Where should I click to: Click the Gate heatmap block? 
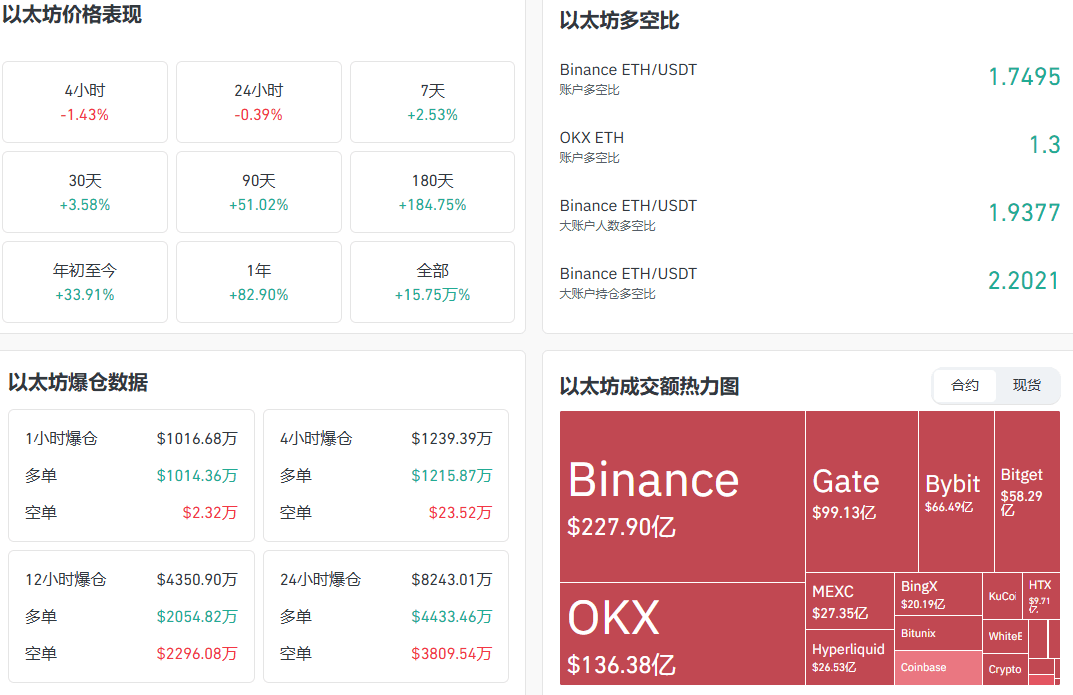[x=861, y=491]
